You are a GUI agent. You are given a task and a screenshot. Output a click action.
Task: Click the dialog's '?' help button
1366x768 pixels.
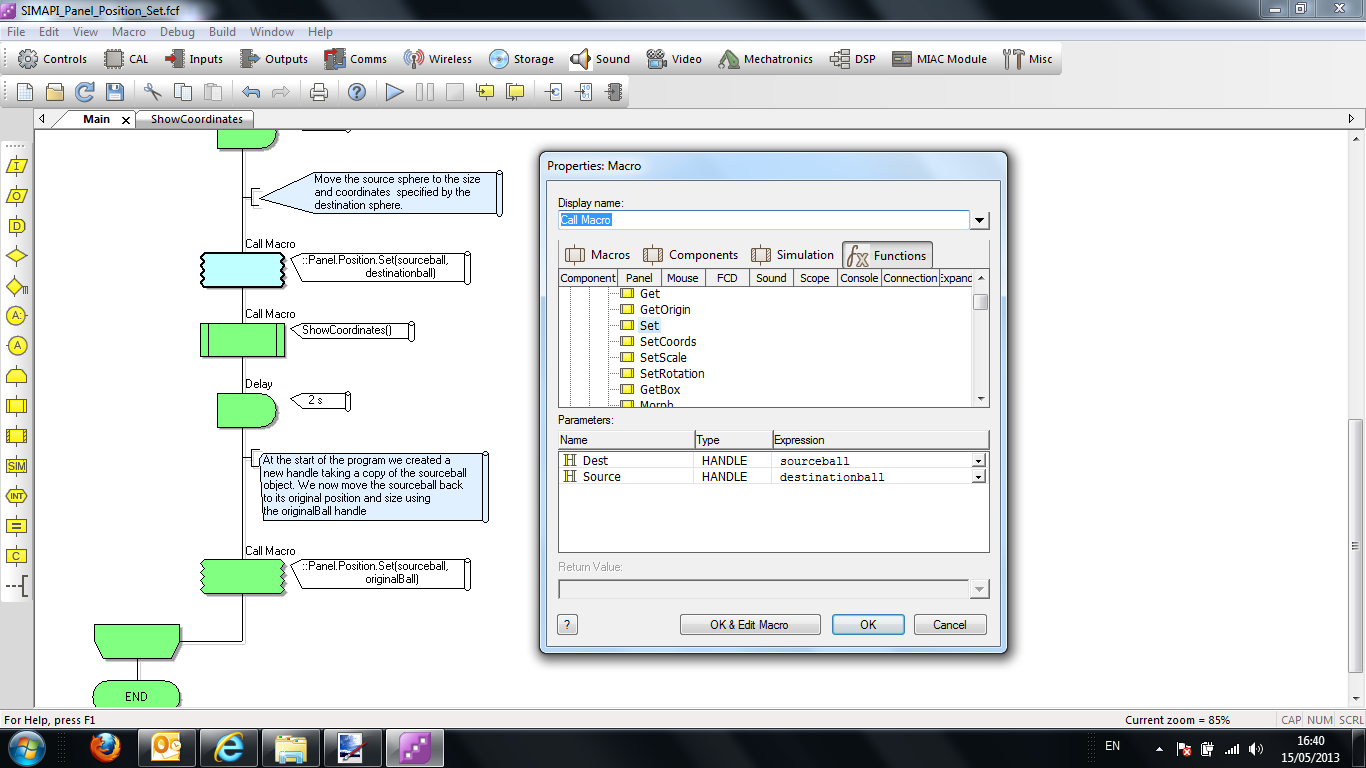(x=568, y=625)
